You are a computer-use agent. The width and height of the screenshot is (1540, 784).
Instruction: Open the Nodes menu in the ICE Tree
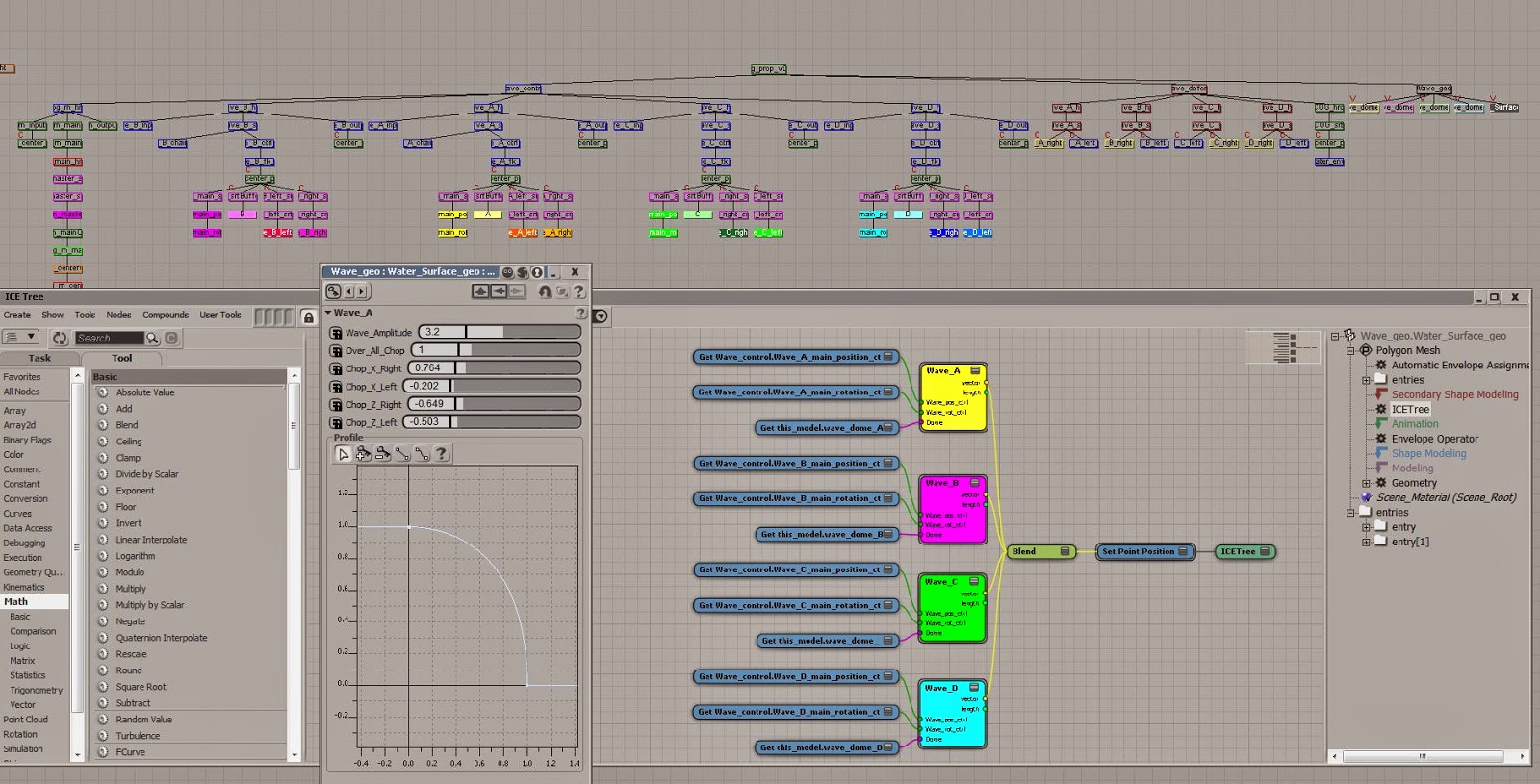pyautogui.click(x=119, y=315)
